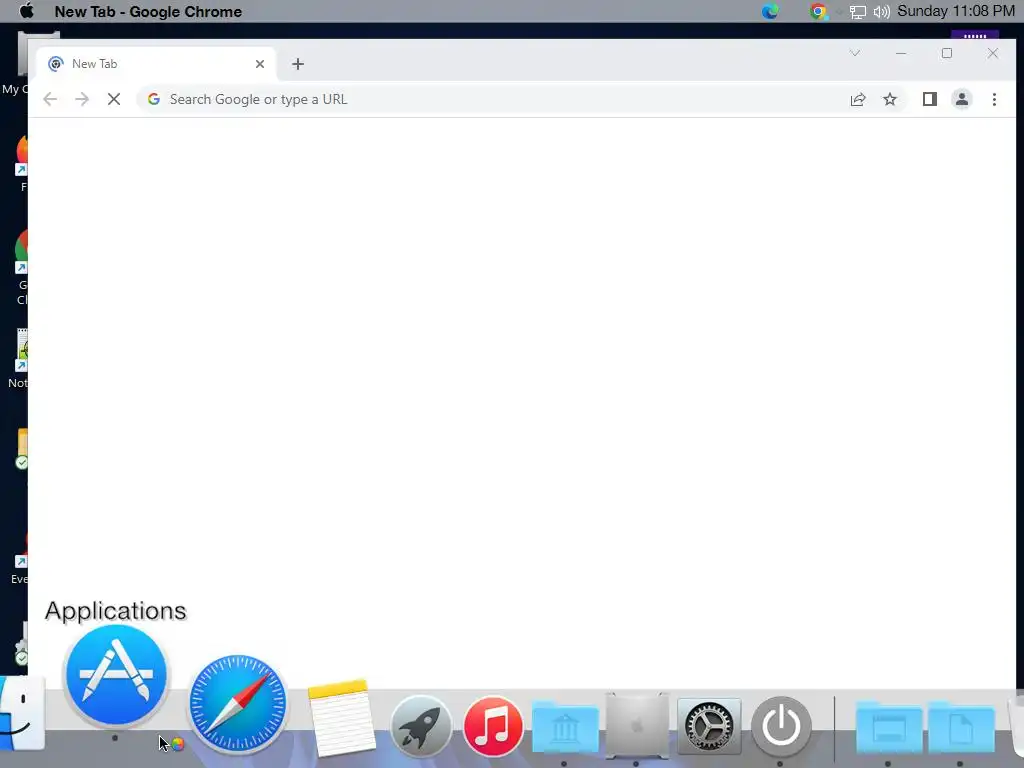The width and height of the screenshot is (1024, 768).
Task: Open the App Store dock icon
Action: [116, 675]
